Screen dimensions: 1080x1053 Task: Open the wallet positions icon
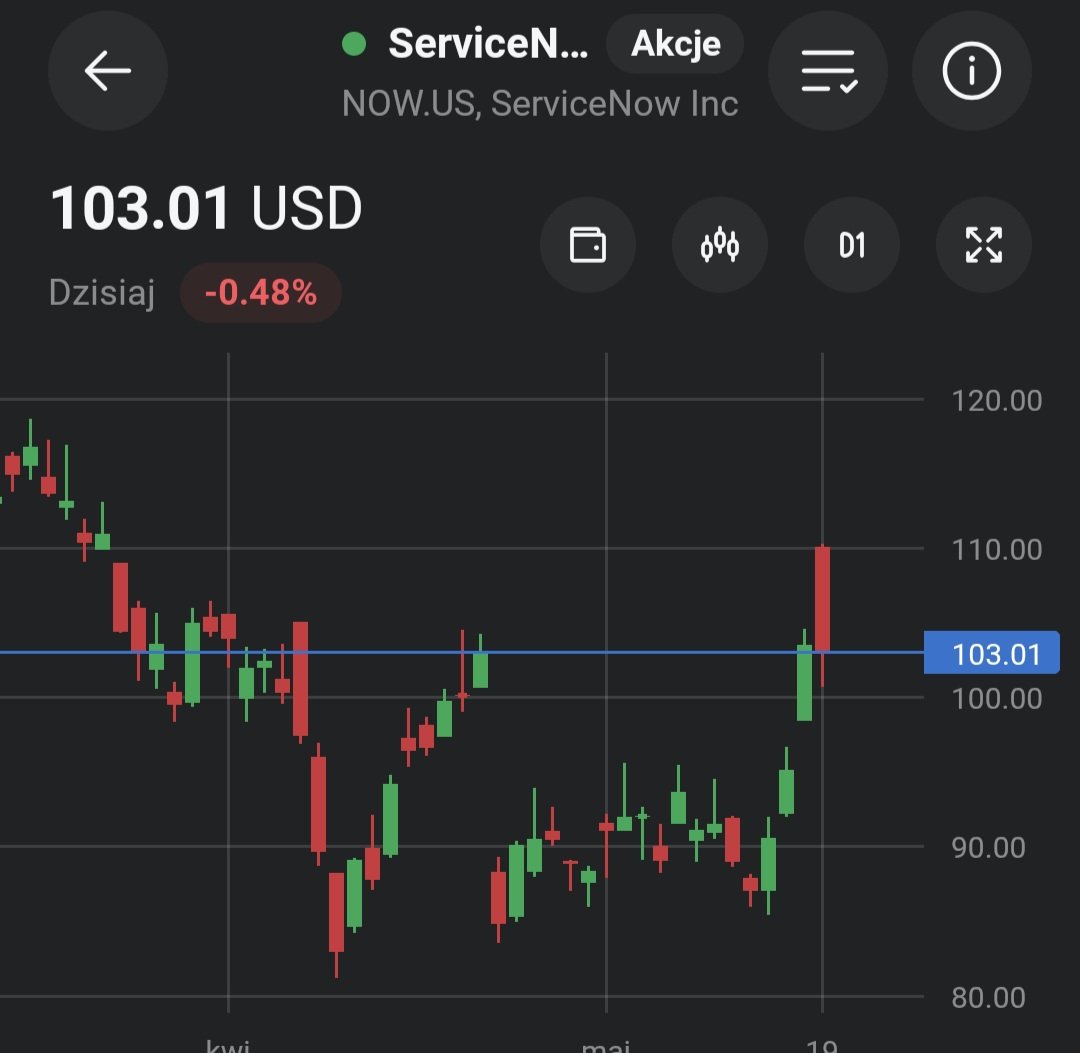coord(588,244)
